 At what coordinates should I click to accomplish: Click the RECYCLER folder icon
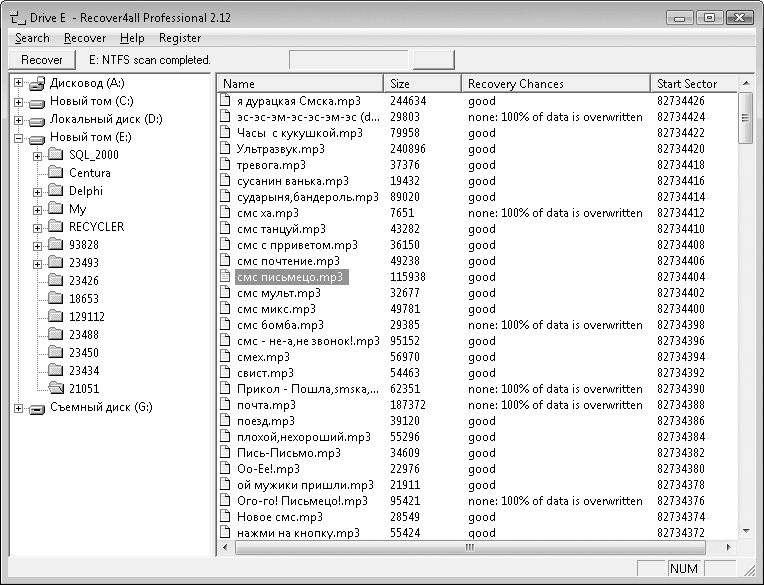click(56, 226)
